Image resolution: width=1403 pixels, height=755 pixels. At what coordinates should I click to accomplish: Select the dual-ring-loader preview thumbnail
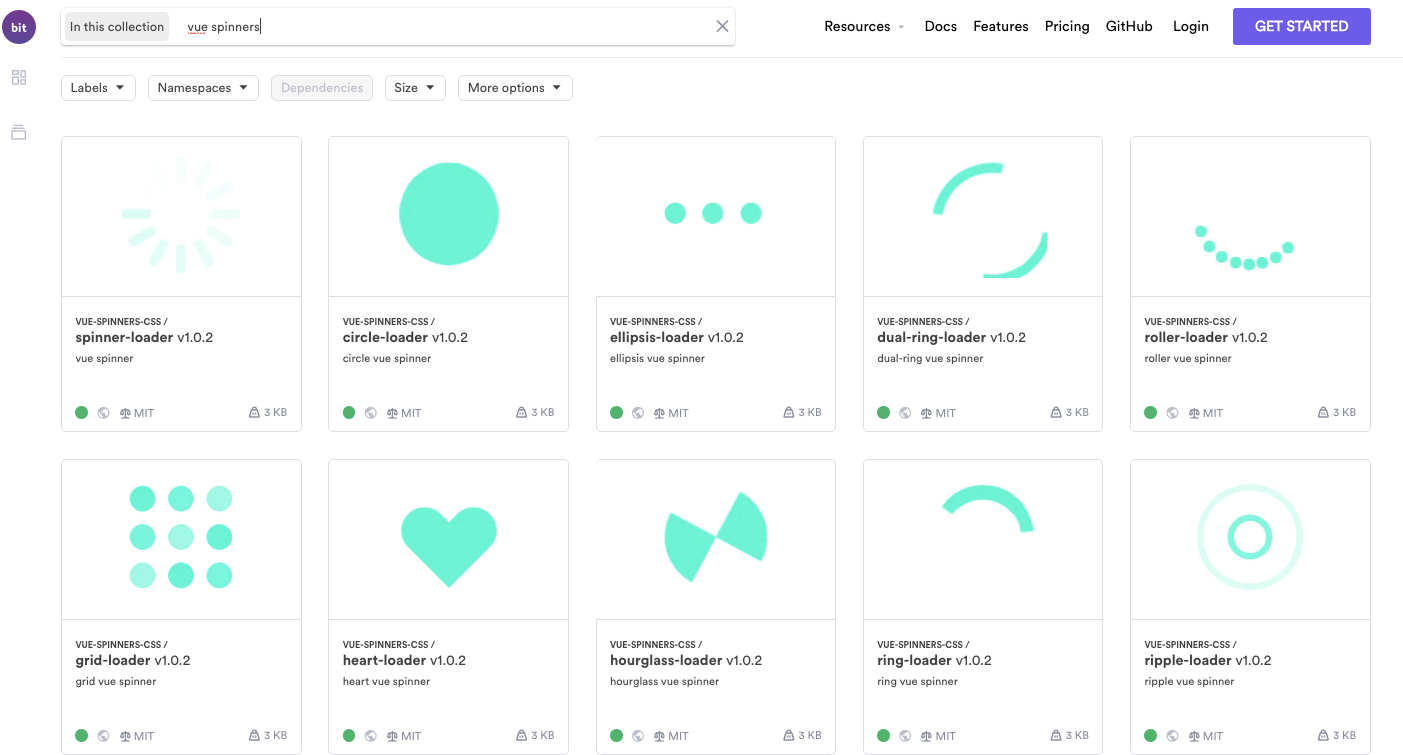983,216
